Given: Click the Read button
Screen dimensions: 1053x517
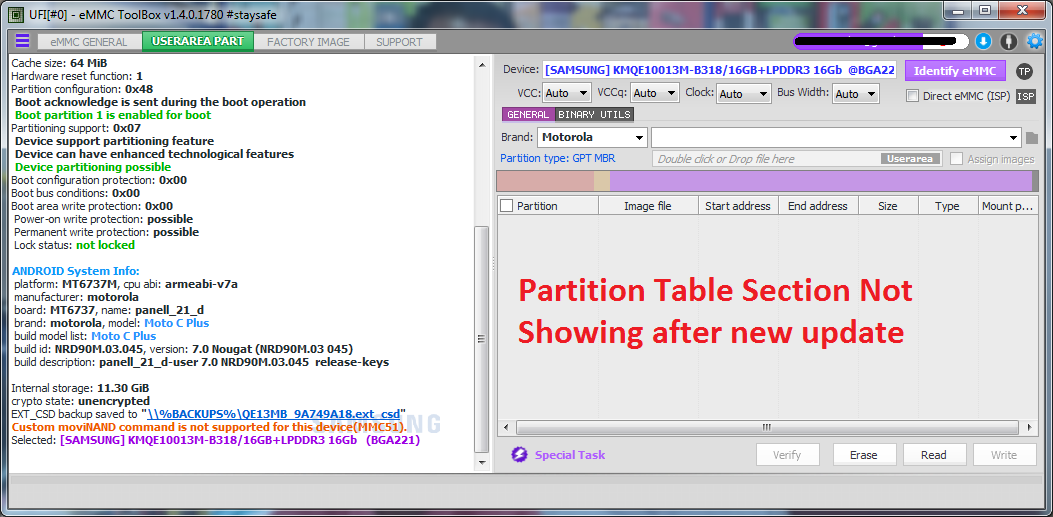Looking at the screenshot, I should pos(933,455).
